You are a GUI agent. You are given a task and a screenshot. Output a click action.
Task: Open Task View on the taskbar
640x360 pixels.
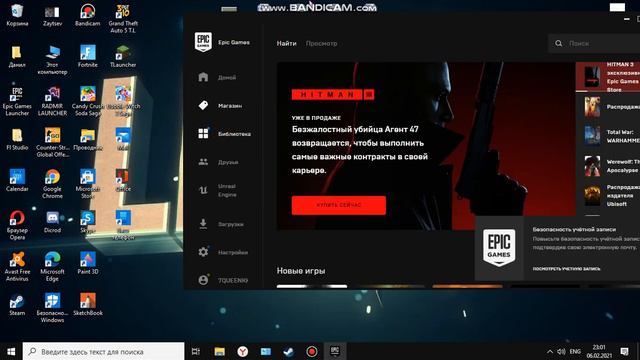(x=196, y=351)
